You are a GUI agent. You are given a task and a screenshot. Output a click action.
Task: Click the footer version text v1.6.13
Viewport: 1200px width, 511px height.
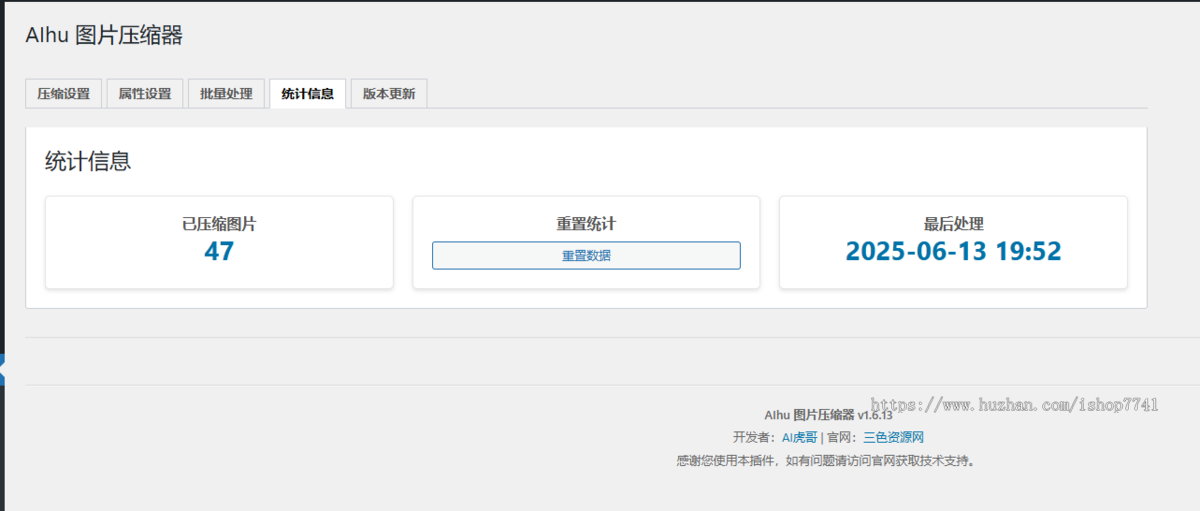pyautogui.click(x=874, y=414)
